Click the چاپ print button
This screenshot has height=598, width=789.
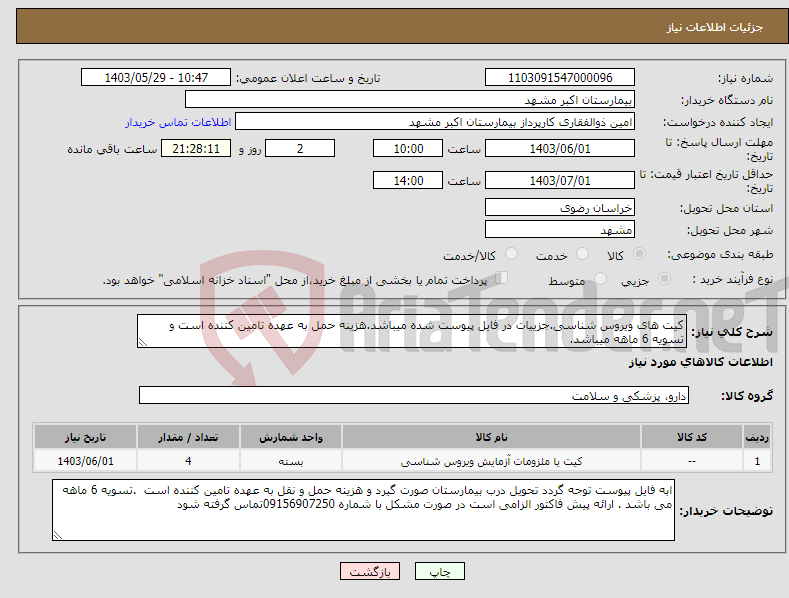(440, 571)
